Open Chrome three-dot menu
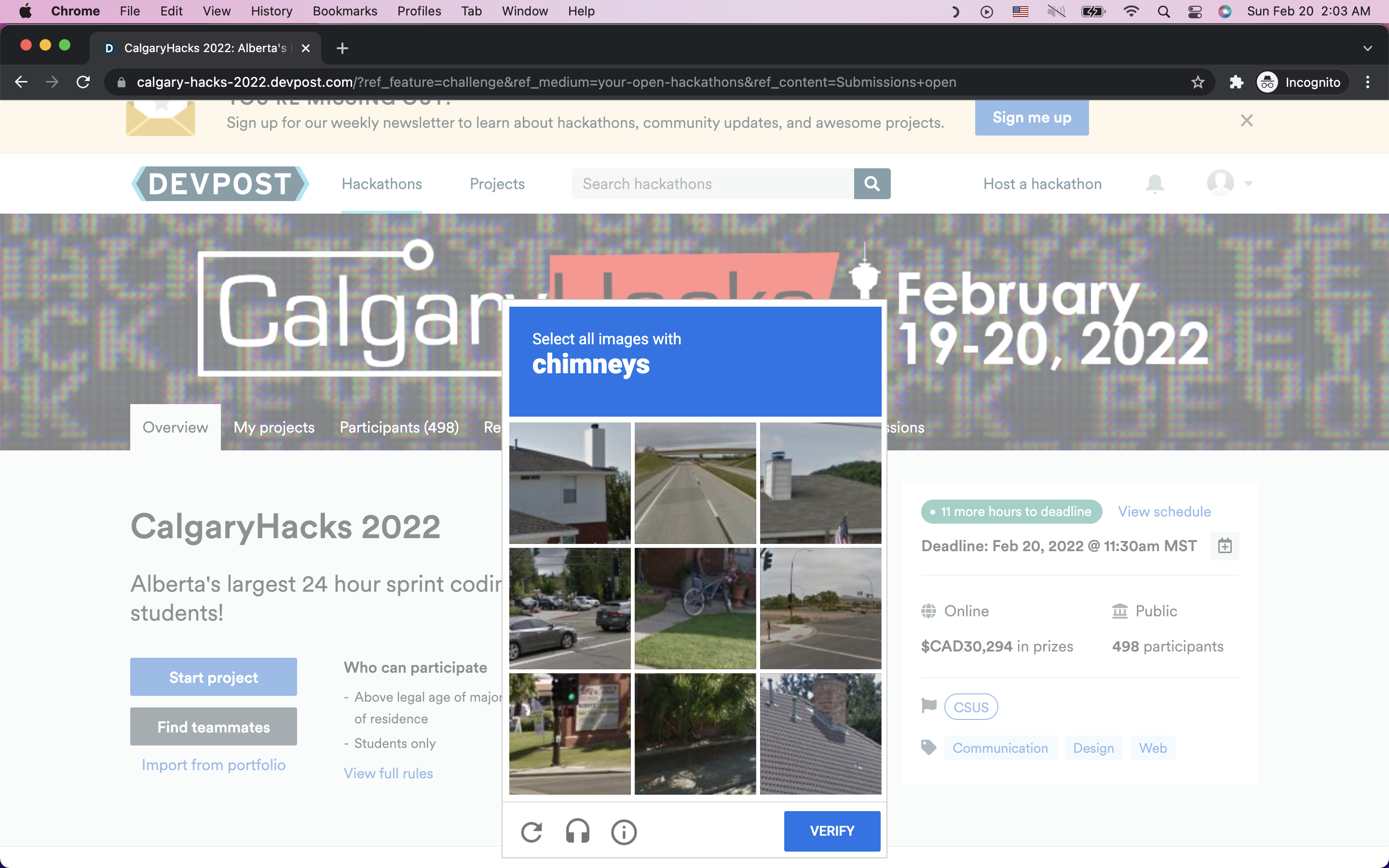This screenshot has height=868, width=1389. pyautogui.click(x=1367, y=82)
